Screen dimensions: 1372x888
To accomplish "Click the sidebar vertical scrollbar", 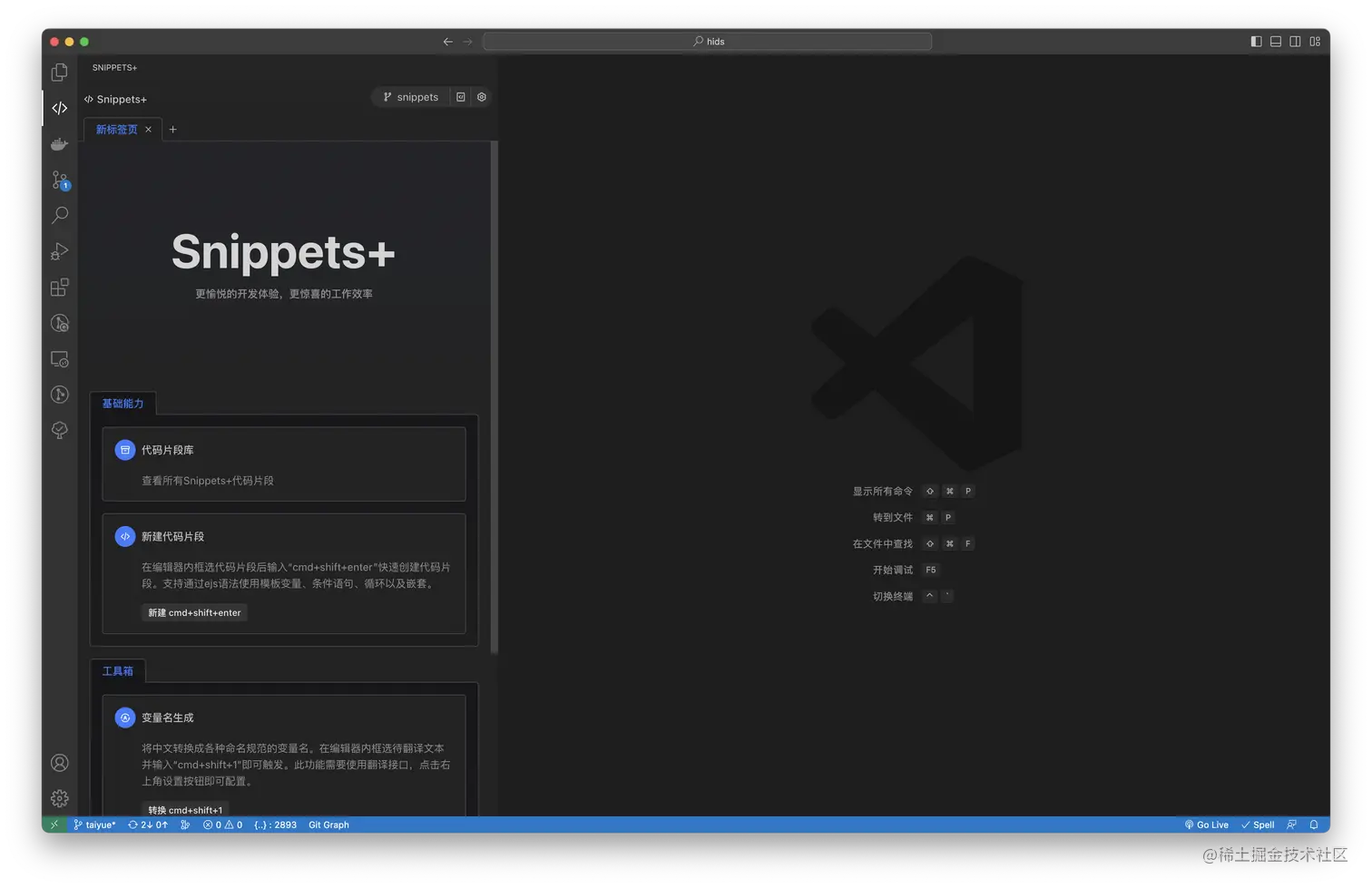I will click(x=494, y=396).
